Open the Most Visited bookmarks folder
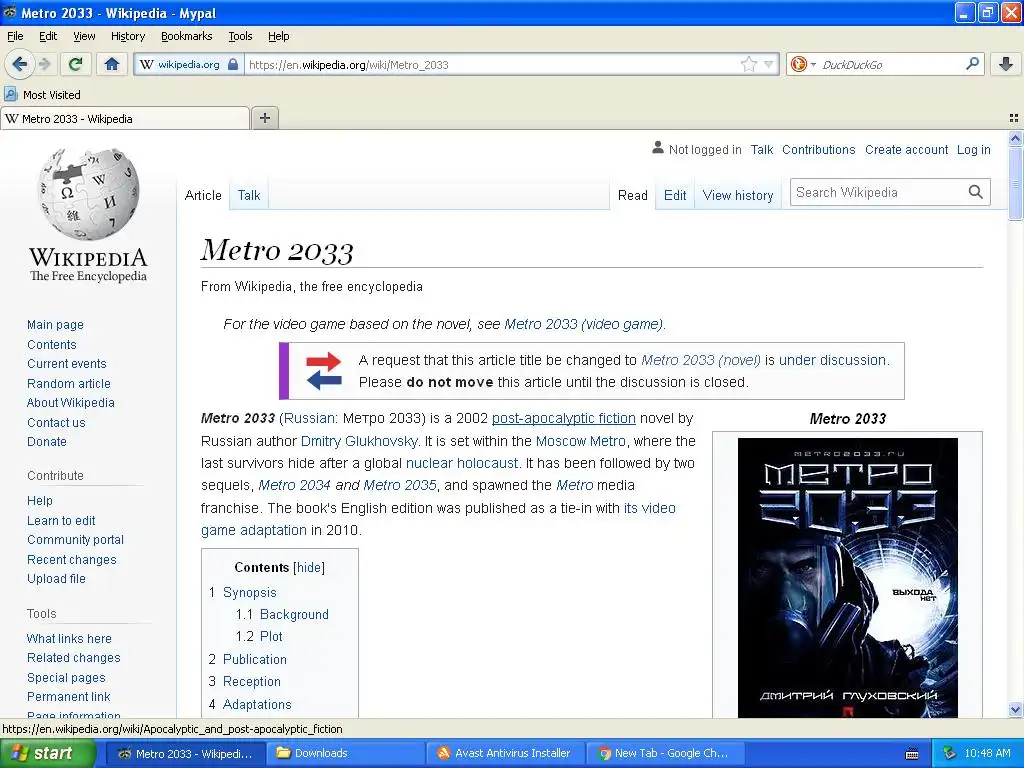 click(42, 95)
